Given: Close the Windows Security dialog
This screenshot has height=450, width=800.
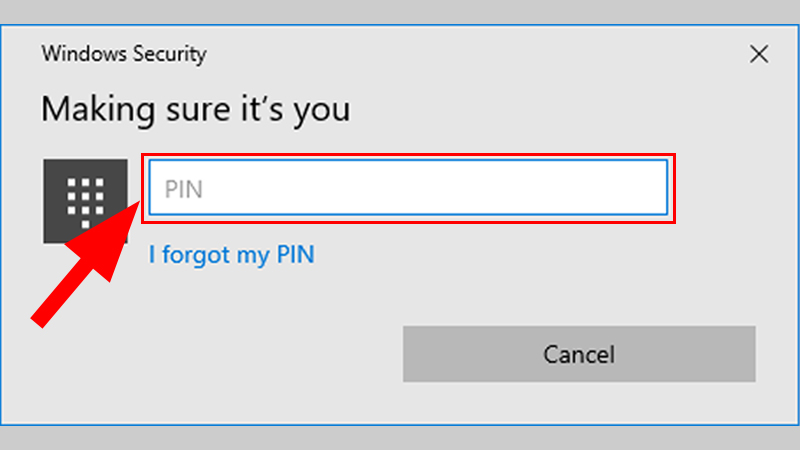Looking at the screenshot, I should click(x=759, y=55).
